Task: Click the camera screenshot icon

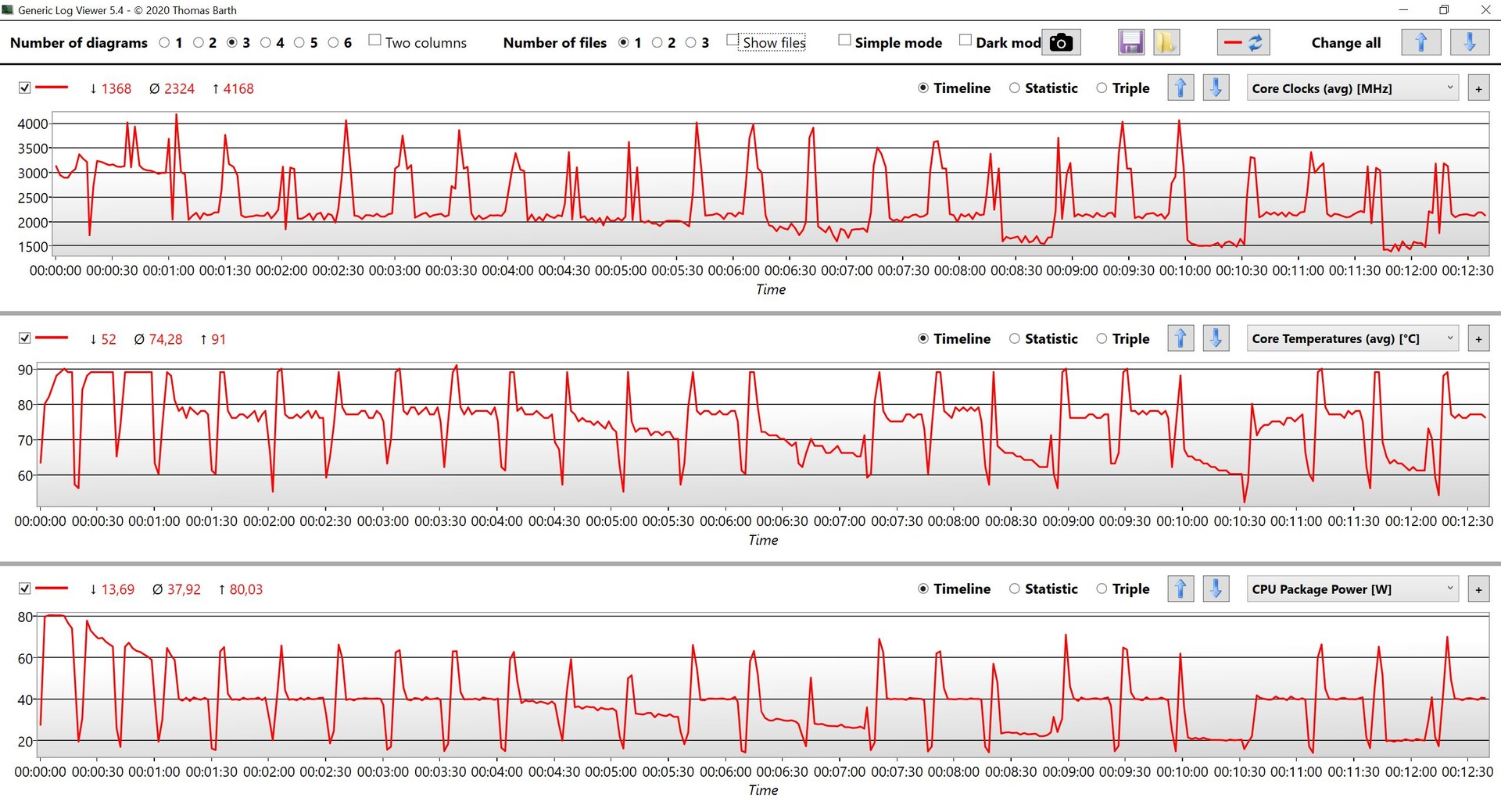Action: point(1060,42)
